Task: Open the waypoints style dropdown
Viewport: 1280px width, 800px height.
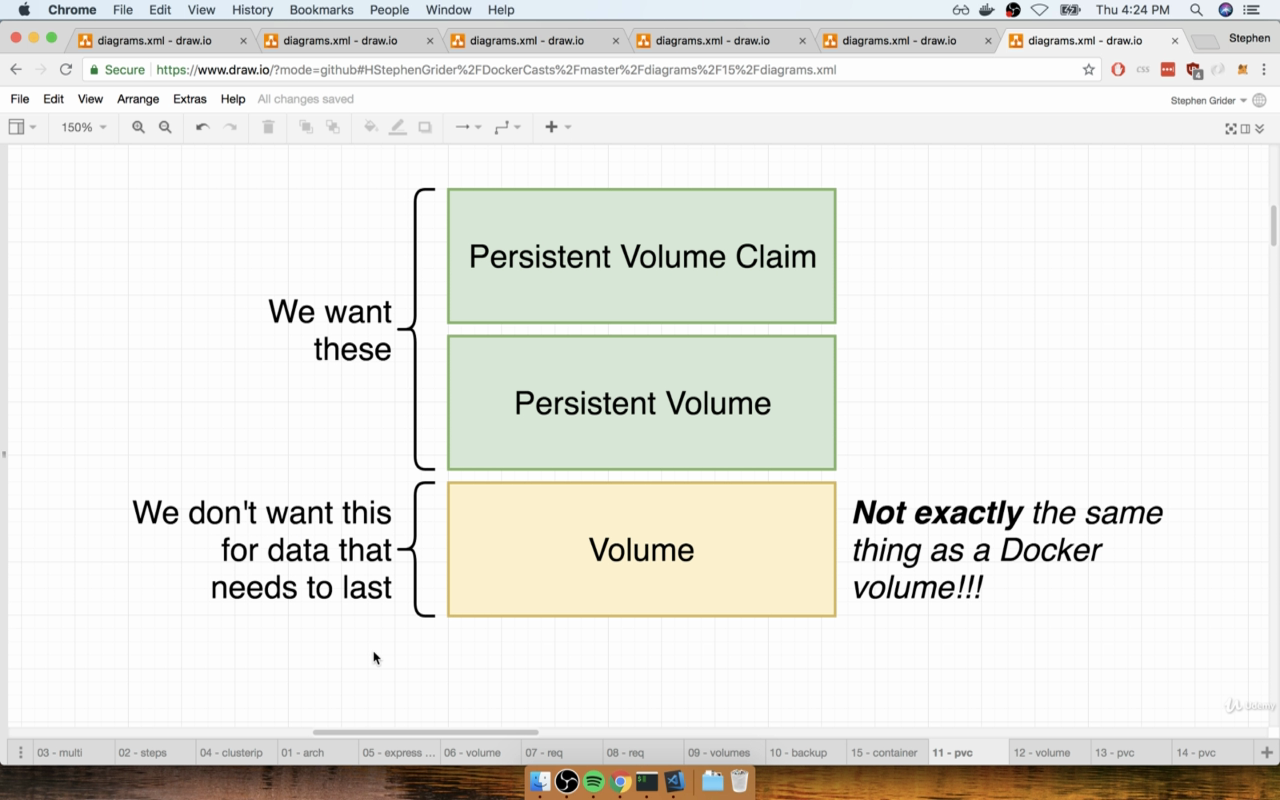Action: click(507, 127)
